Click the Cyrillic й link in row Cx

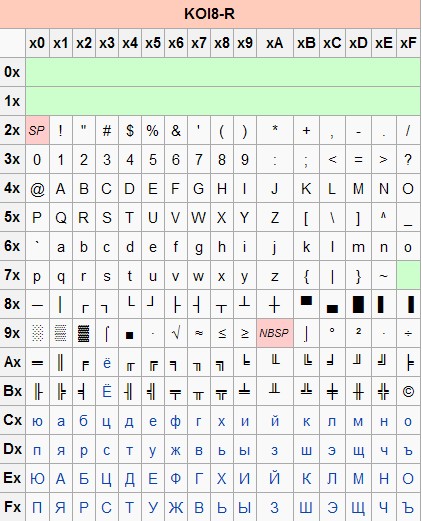tap(275, 421)
